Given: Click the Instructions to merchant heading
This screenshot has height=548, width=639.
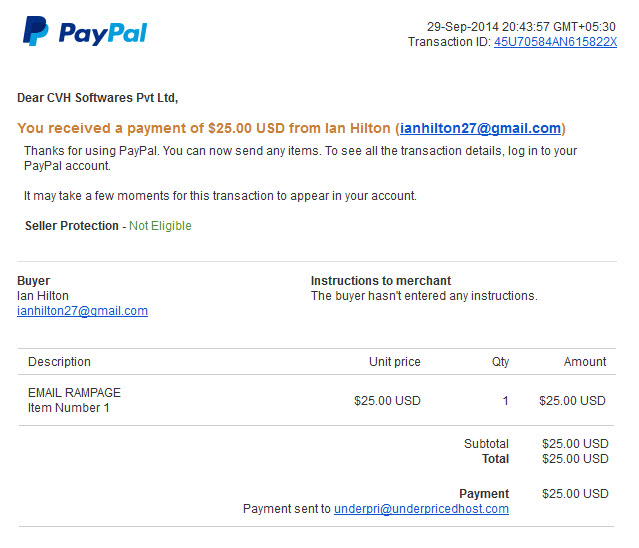Looking at the screenshot, I should coord(381,281).
